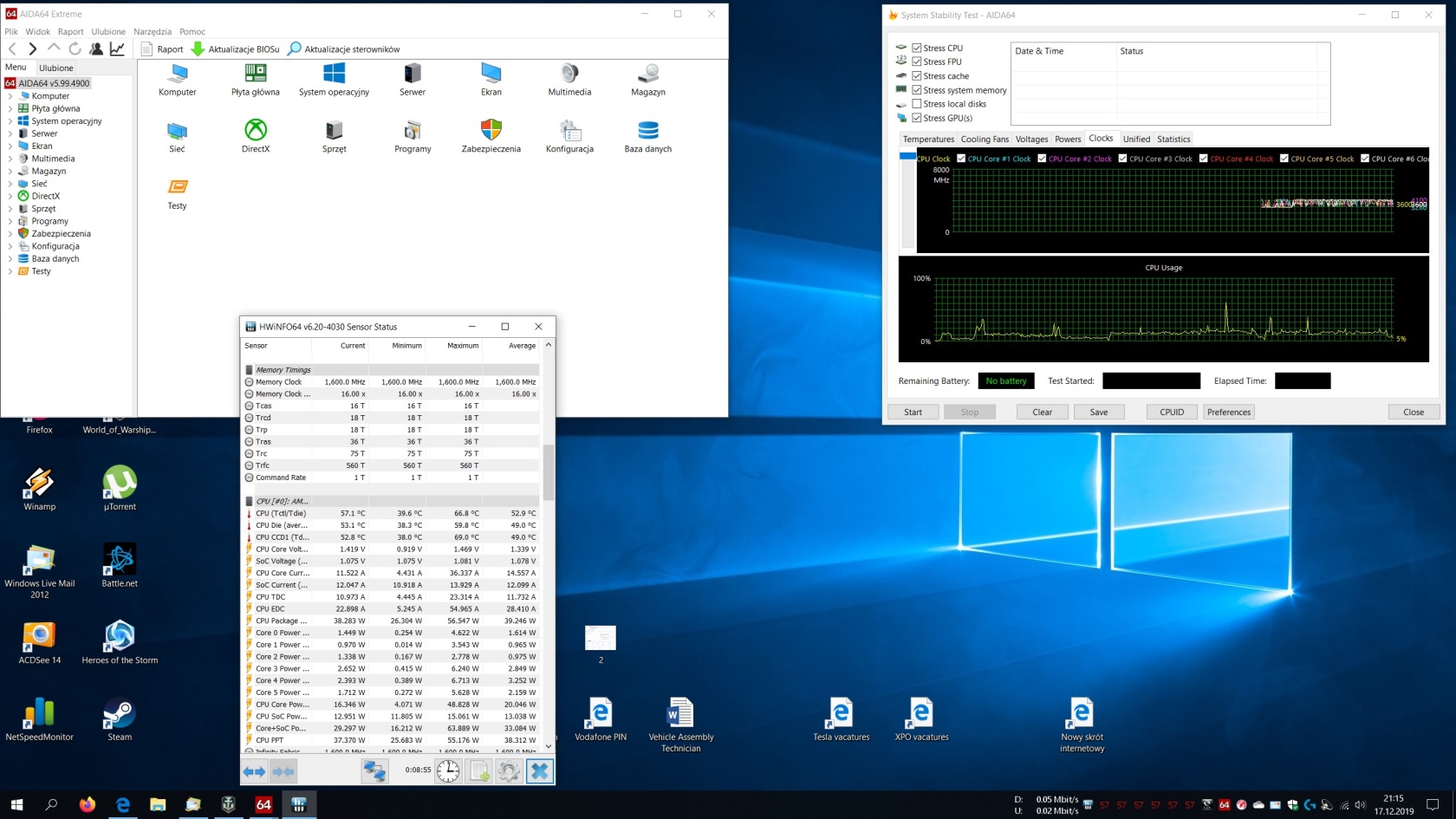Expand the Komputer tree node
The image size is (1456, 819).
coord(10,96)
